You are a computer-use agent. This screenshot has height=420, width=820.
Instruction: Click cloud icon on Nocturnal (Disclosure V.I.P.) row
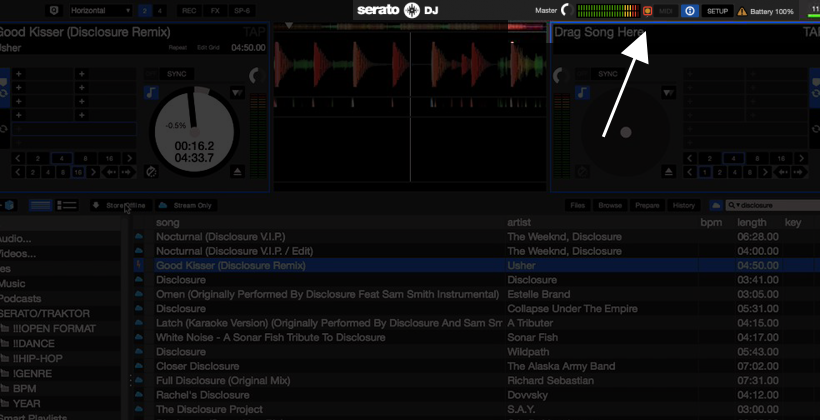tap(139, 237)
